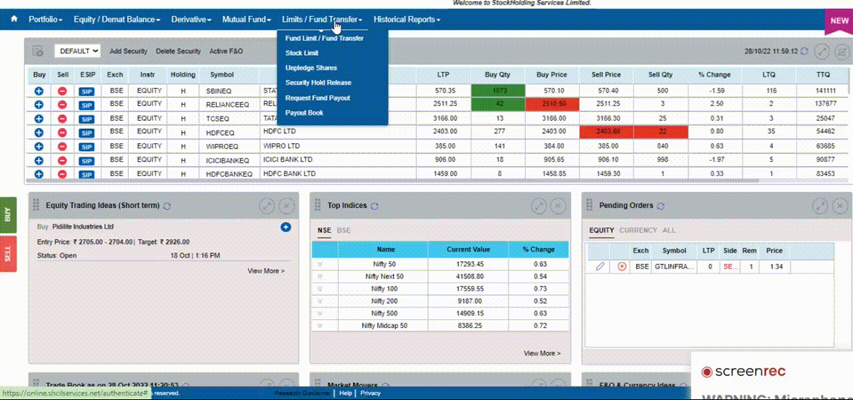Image resolution: width=853 pixels, height=400 pixels.
Task: Open the DEFAULT watchlist dropdown
Action: coord(78,51)
